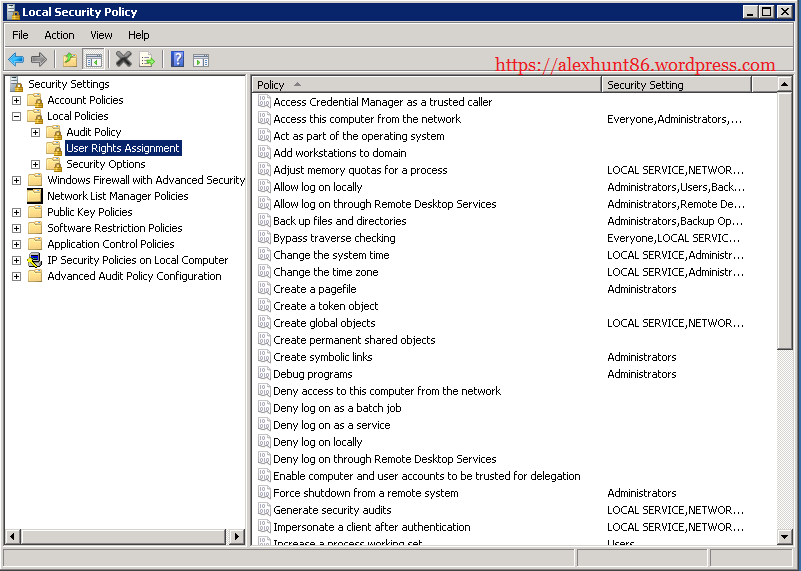Screen dimensions: 801x571
Task: Collapse the Local Policies tree node
Action: 16,116
